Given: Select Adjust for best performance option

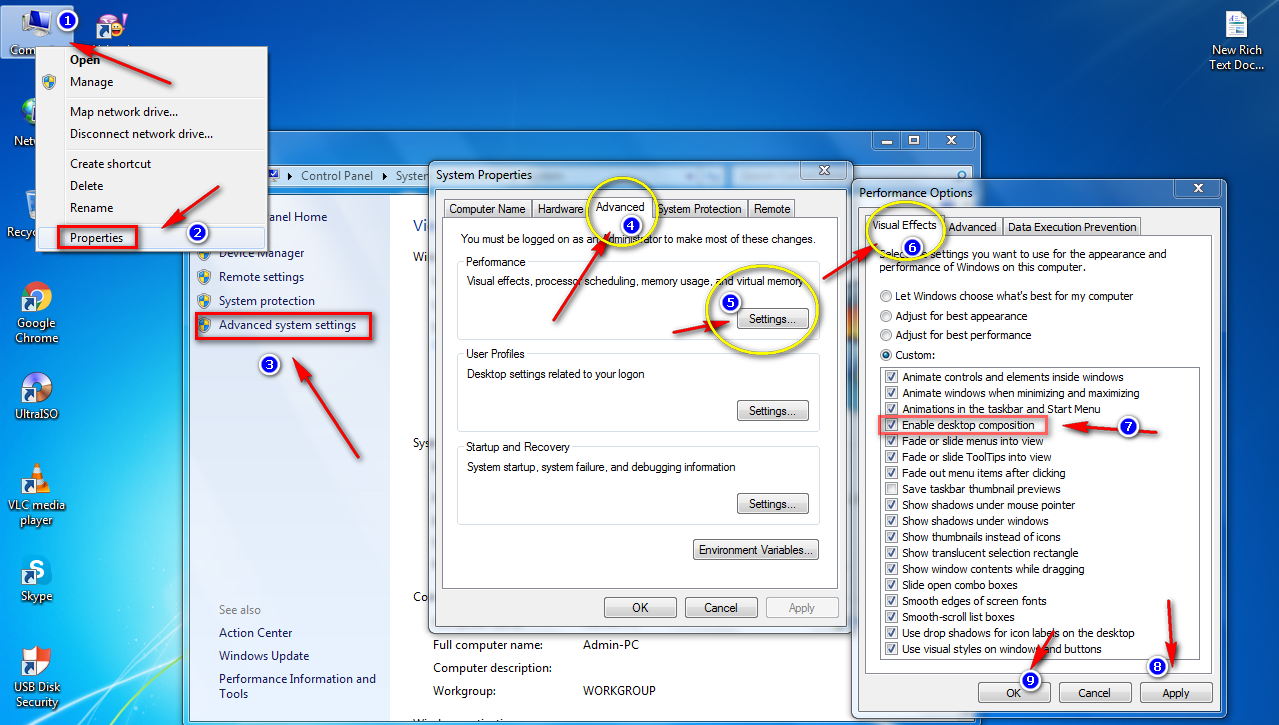Looking at the screenshot, I should point(886,335).
